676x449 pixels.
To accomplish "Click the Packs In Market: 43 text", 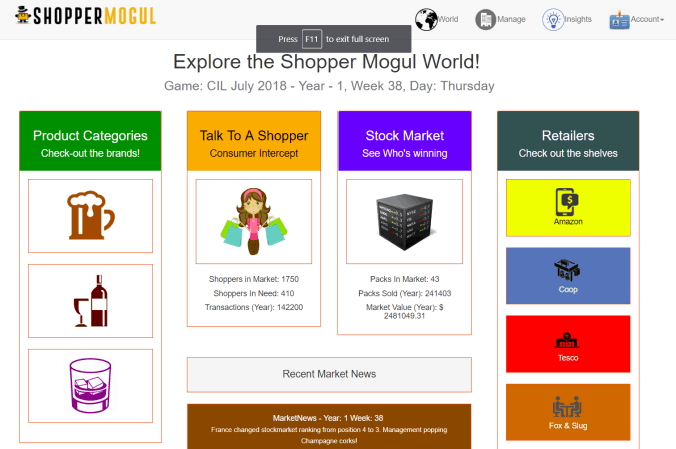I will point(404,279).
